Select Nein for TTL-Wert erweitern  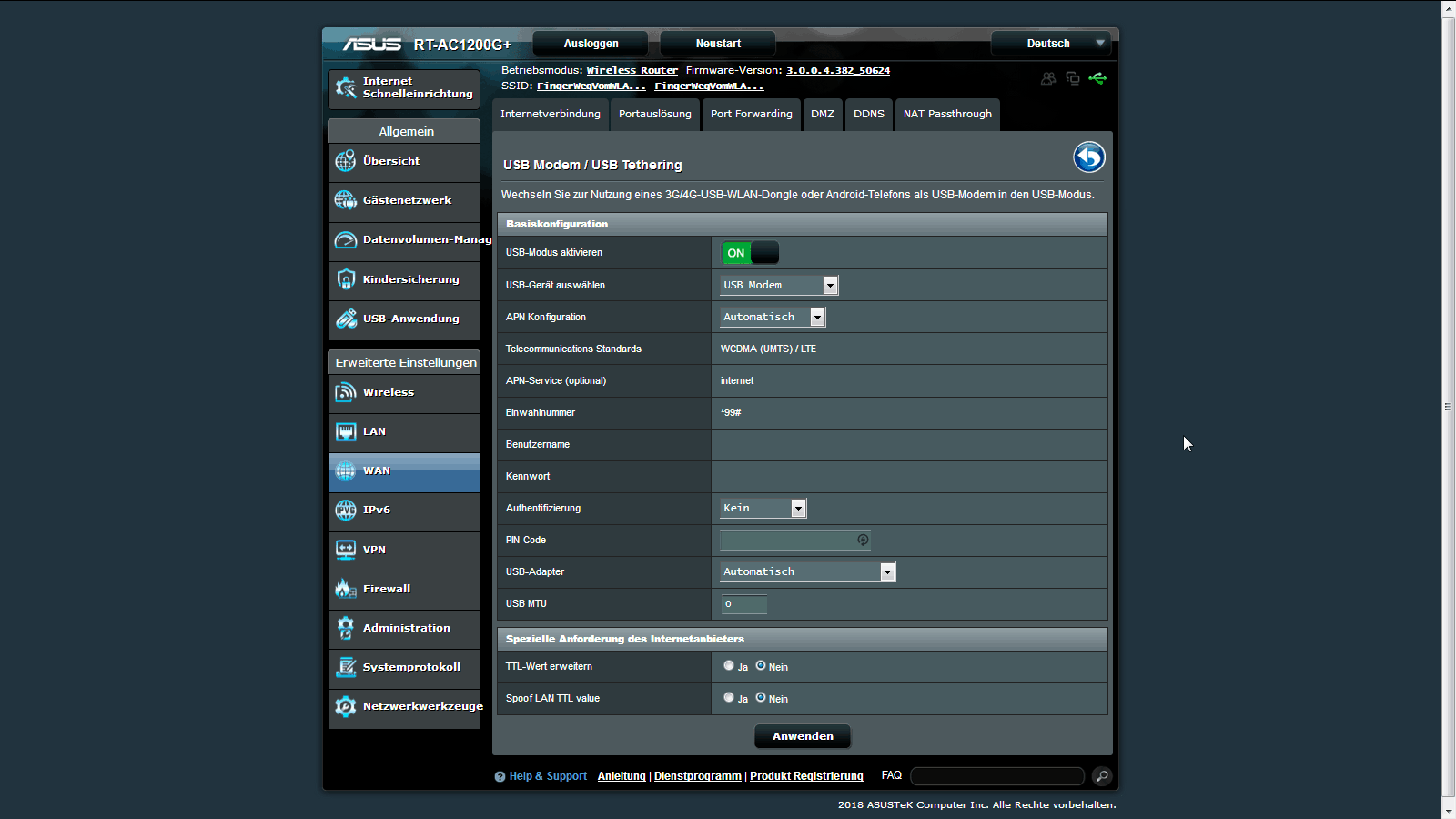(761, 666)
